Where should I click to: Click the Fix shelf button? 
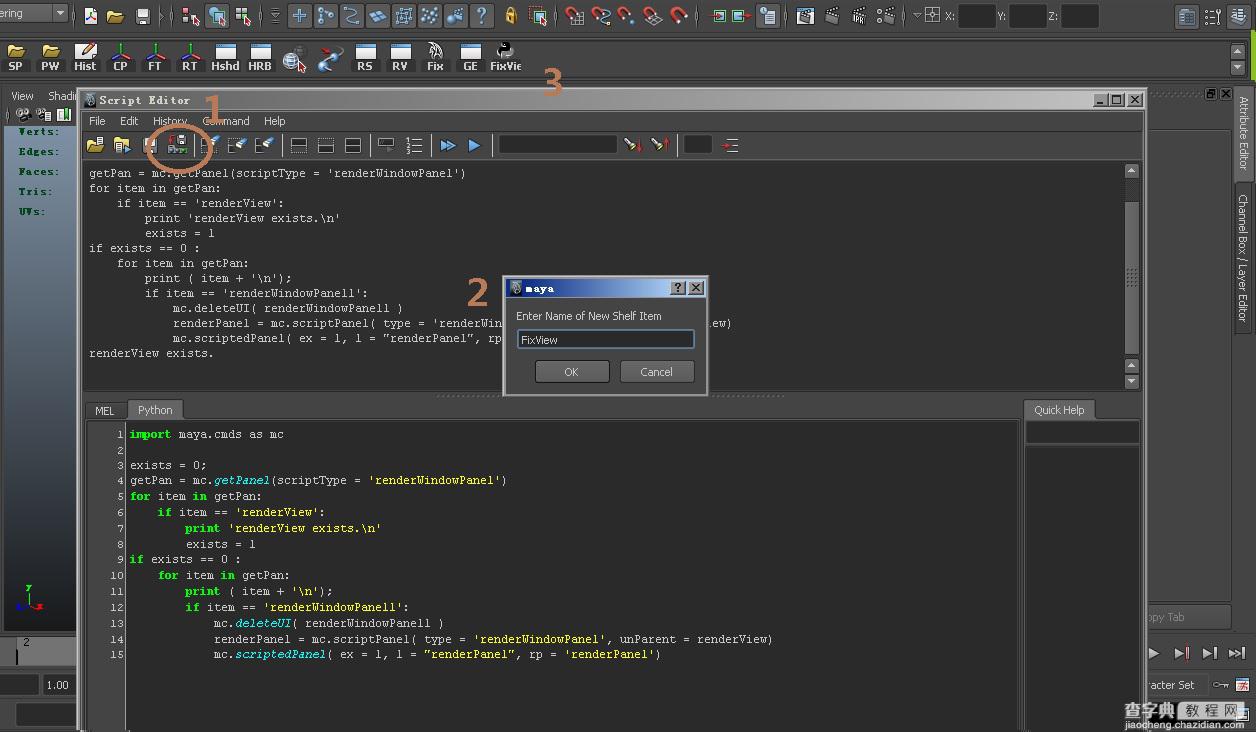click(x=435, y=57)
